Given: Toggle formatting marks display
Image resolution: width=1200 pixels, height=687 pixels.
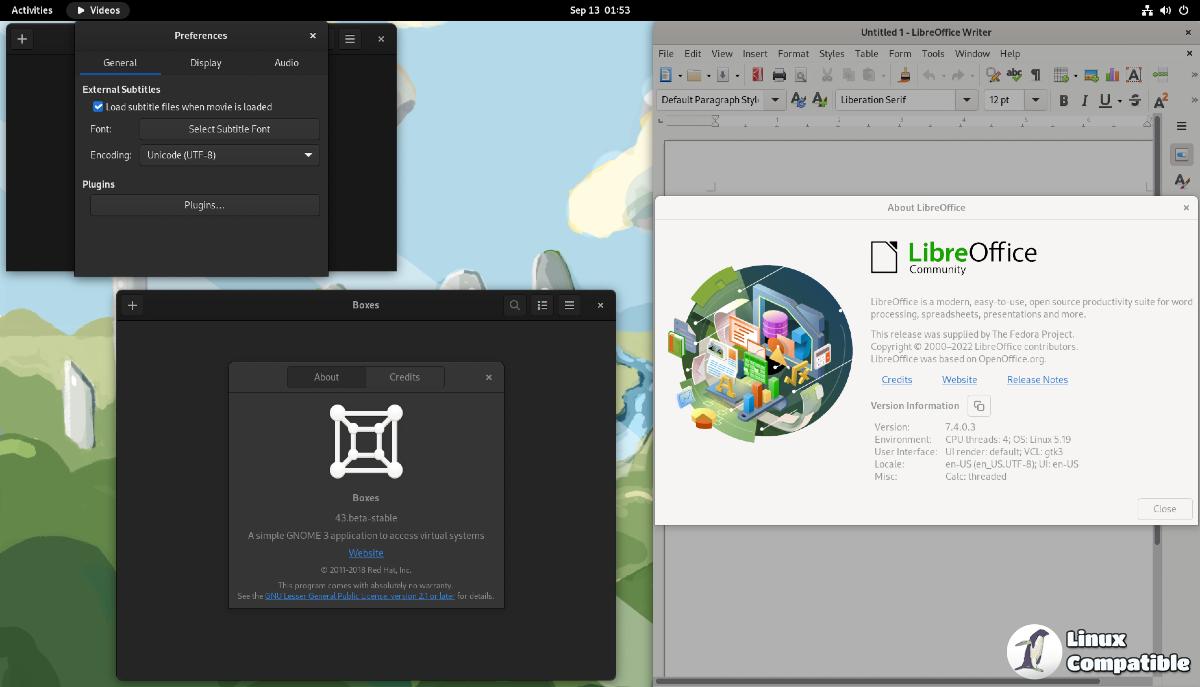Looking at the screenshot, I should pos(1035,75).
